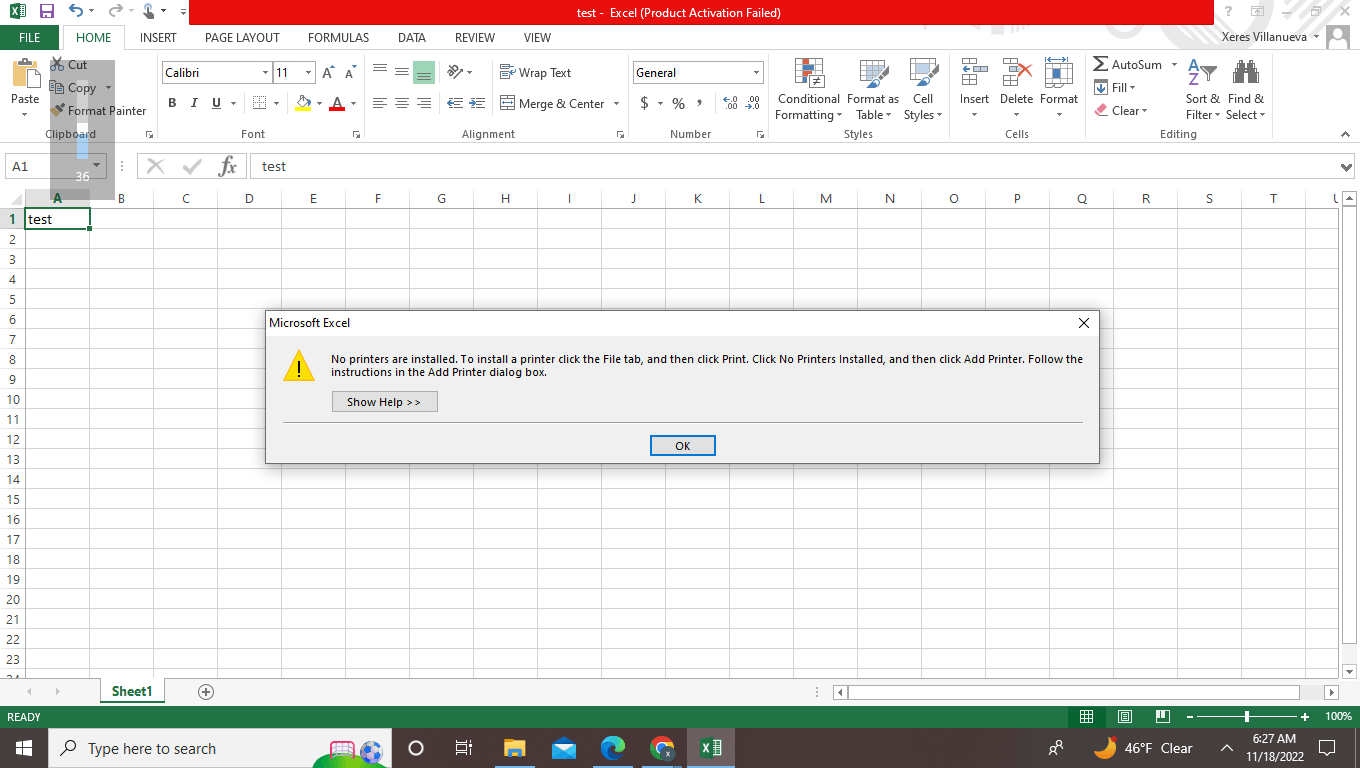The height and width of the screenshot is (768, 1360).
Task: Click Center alignment icon
Action: (x=402, y=103)
